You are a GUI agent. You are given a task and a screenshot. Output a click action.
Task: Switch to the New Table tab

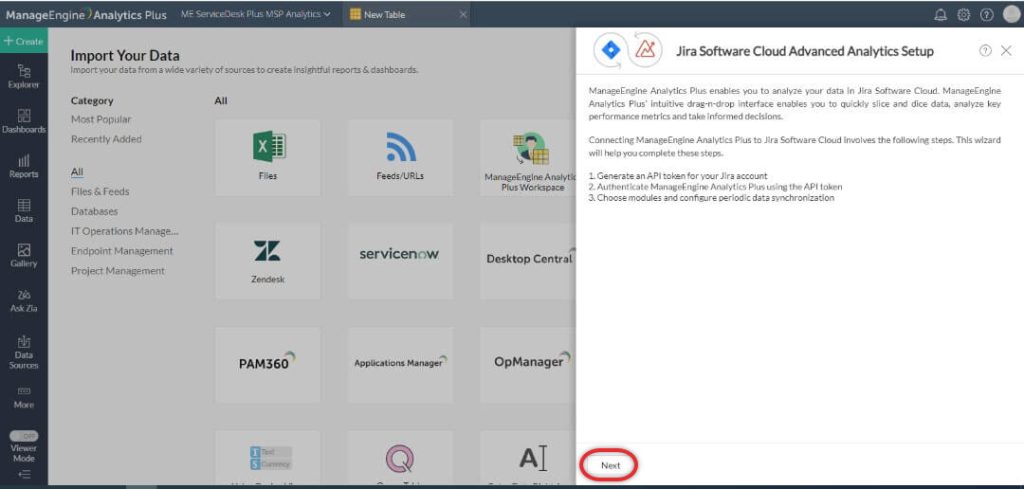(x=385, y=14)
